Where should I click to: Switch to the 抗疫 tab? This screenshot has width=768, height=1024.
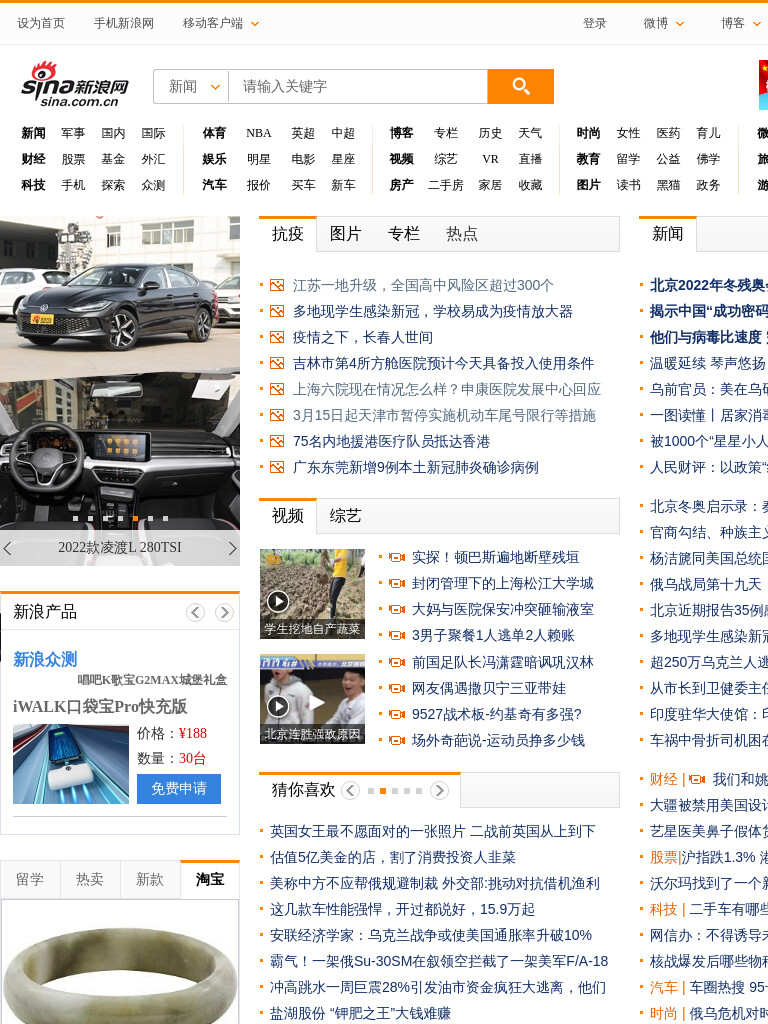pos(288,234)
